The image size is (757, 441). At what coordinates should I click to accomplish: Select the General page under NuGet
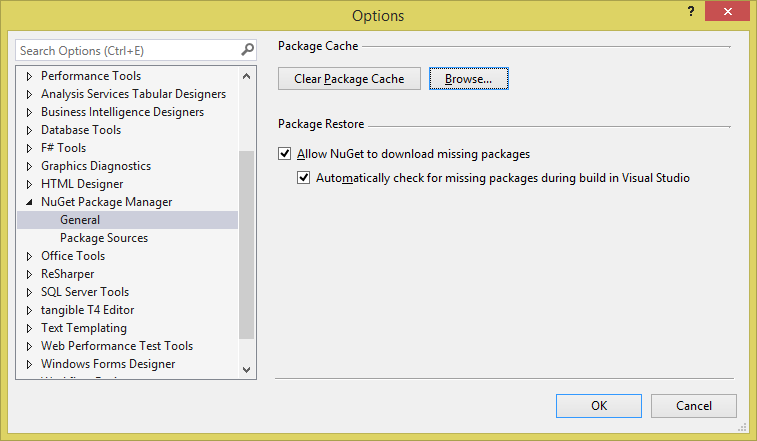pyautogui.click(x=80, y=220)
